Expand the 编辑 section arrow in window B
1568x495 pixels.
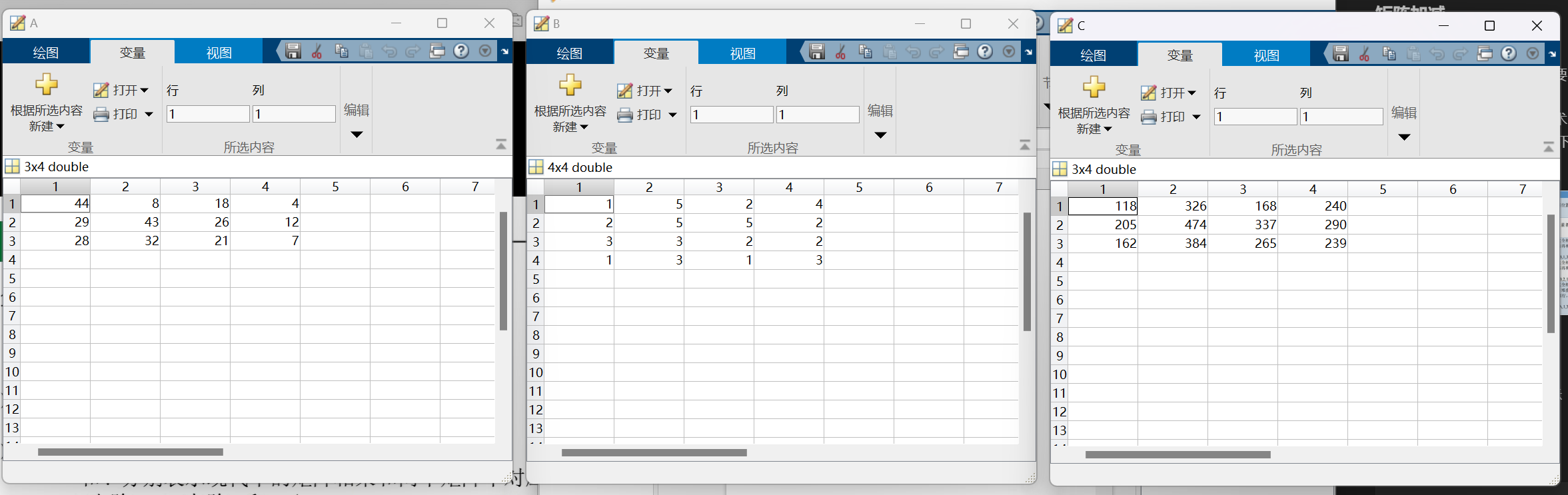(880, 135)
